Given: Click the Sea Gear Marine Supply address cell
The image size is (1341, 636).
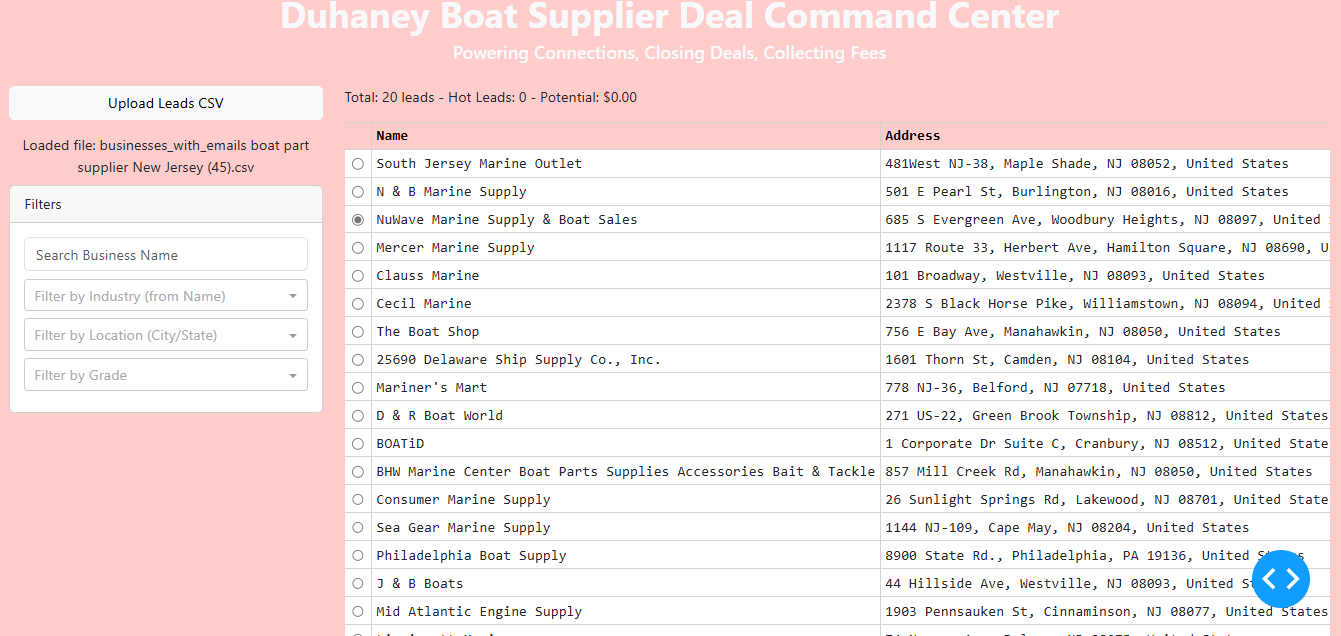Looking at the screenshot, I should tap(1066, 528).
